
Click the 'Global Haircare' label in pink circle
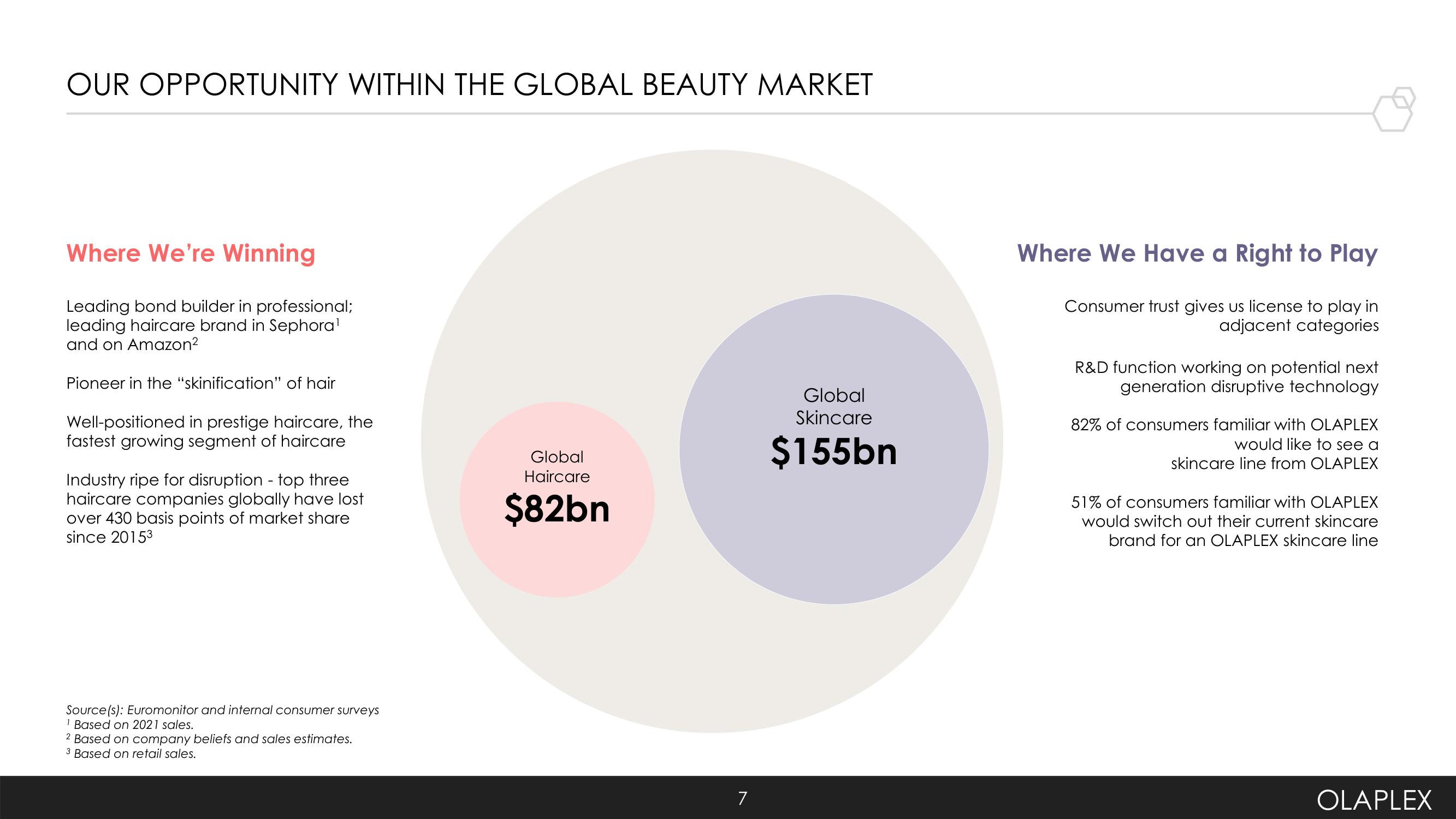[557, 466]
